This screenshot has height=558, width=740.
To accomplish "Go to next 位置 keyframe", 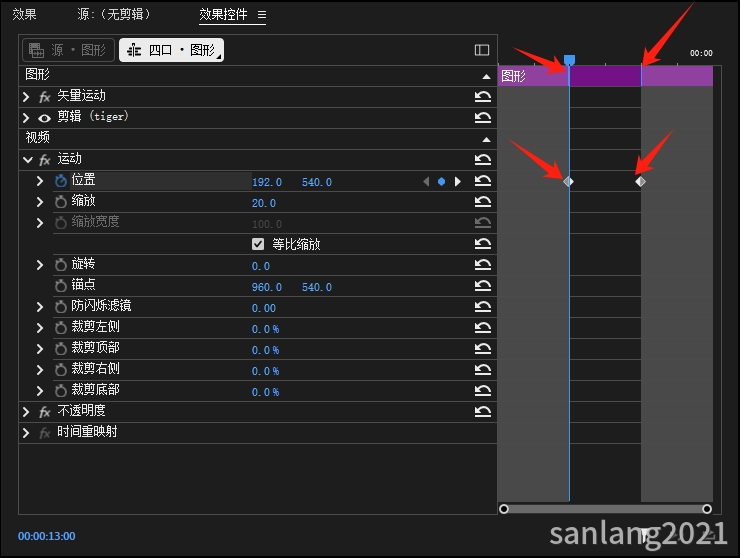I will pos(457,182).
